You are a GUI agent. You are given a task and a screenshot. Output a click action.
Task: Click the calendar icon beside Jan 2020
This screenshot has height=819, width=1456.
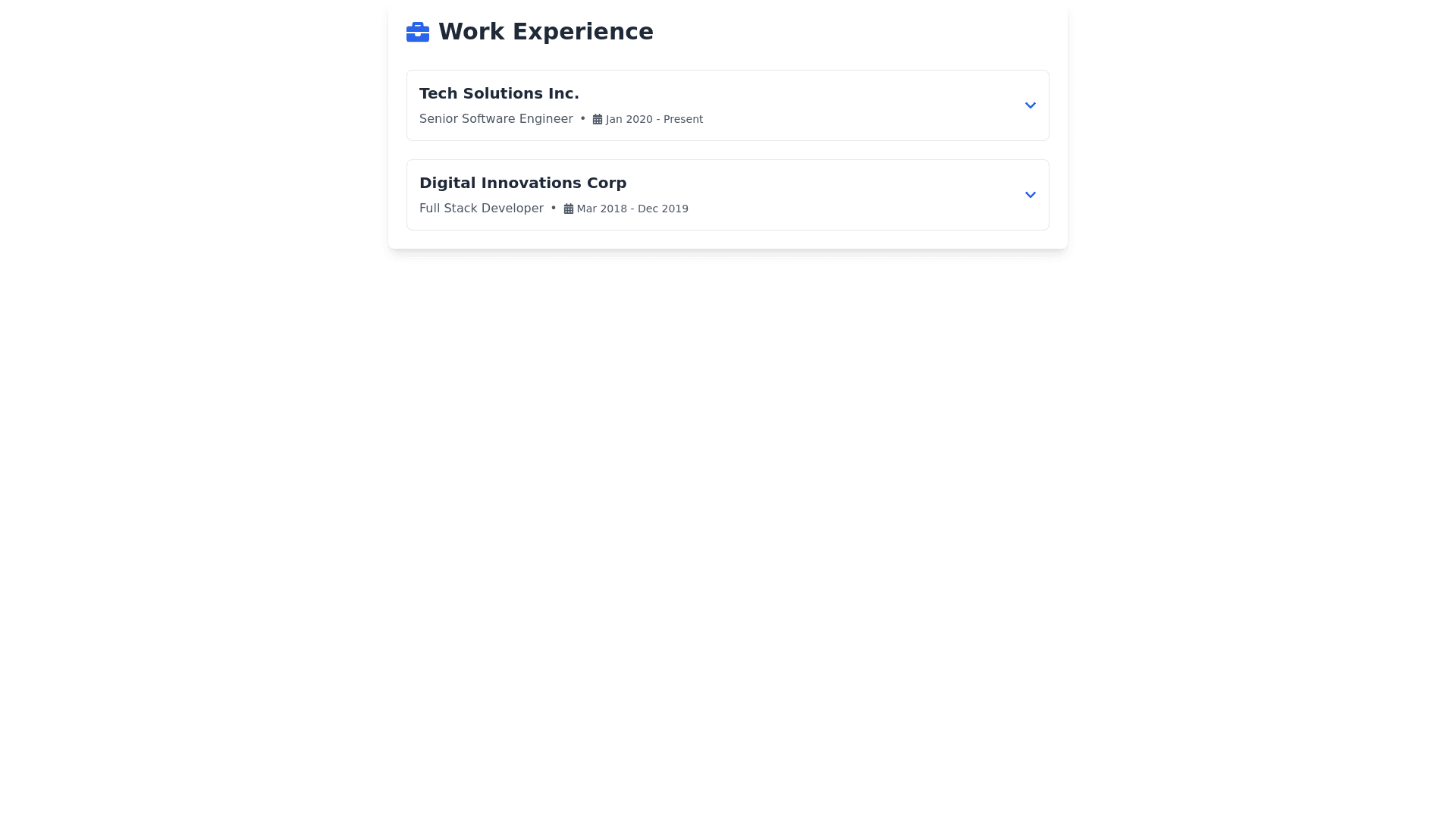pos(598,119)
